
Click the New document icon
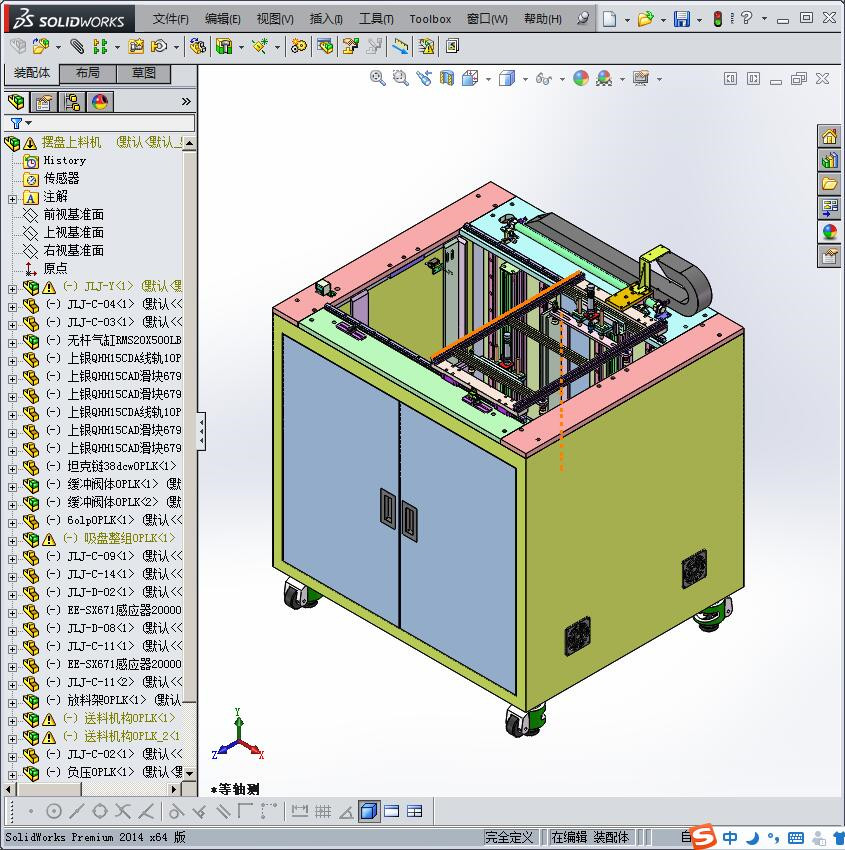pos(610,19)
